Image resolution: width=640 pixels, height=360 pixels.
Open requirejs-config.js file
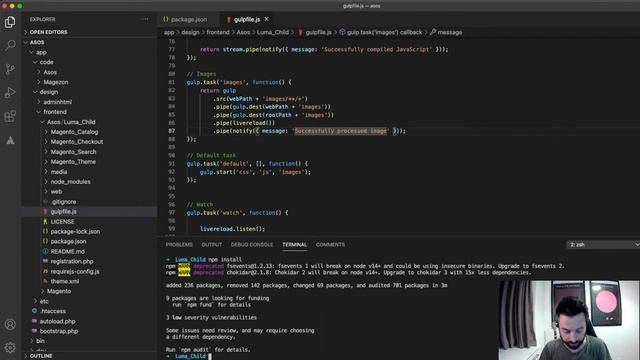pyautogui.click(x=89, y=271)
